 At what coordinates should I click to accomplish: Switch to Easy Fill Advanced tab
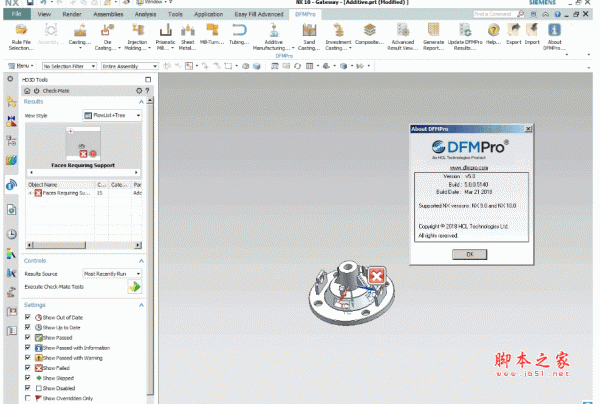pos(259,14)
